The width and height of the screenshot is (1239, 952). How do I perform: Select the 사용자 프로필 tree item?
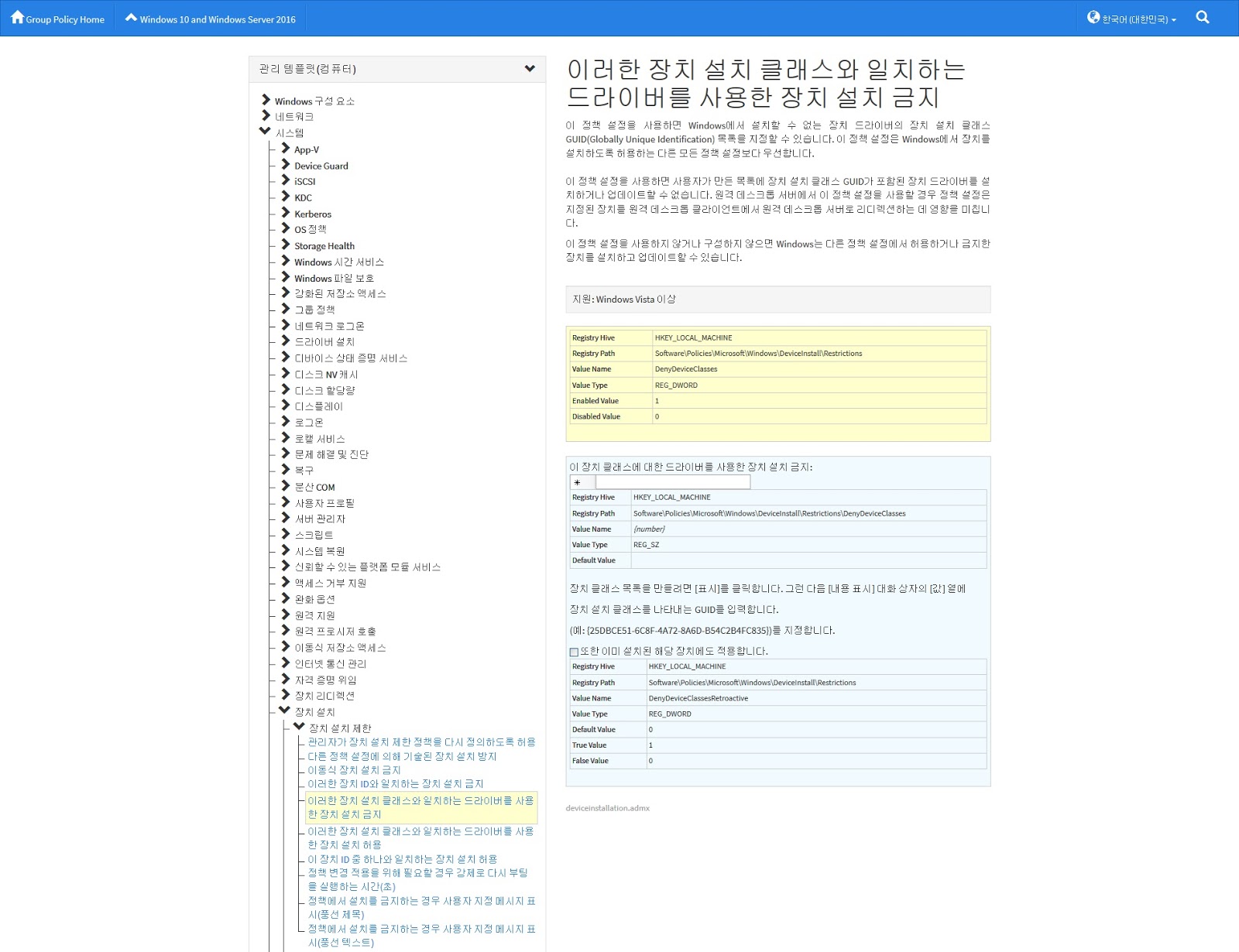click(324, 503)
